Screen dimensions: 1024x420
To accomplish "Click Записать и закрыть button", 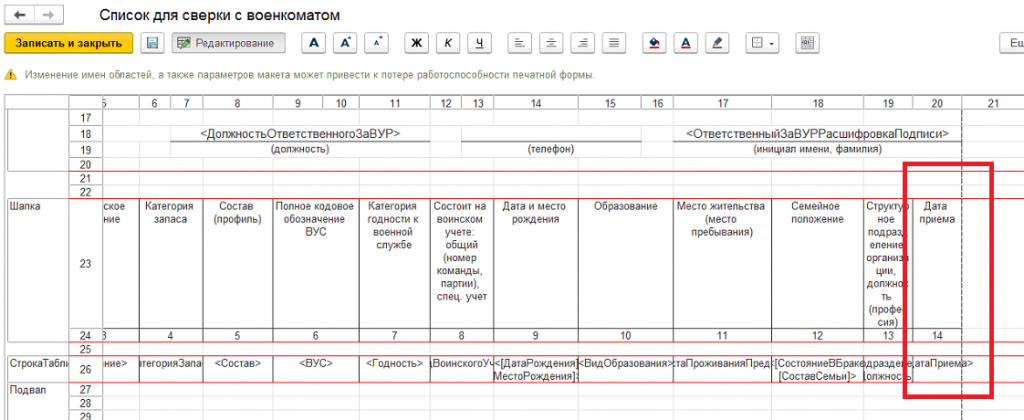I will pyautogui.click(x=69, y=43).
